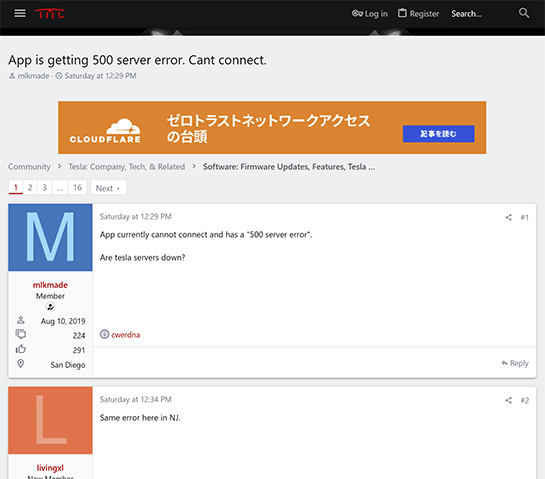This screenshot has width=545, height=479.
Task: Open Software: Firmware Updates breadcrumb
Action: click(289, 167)
